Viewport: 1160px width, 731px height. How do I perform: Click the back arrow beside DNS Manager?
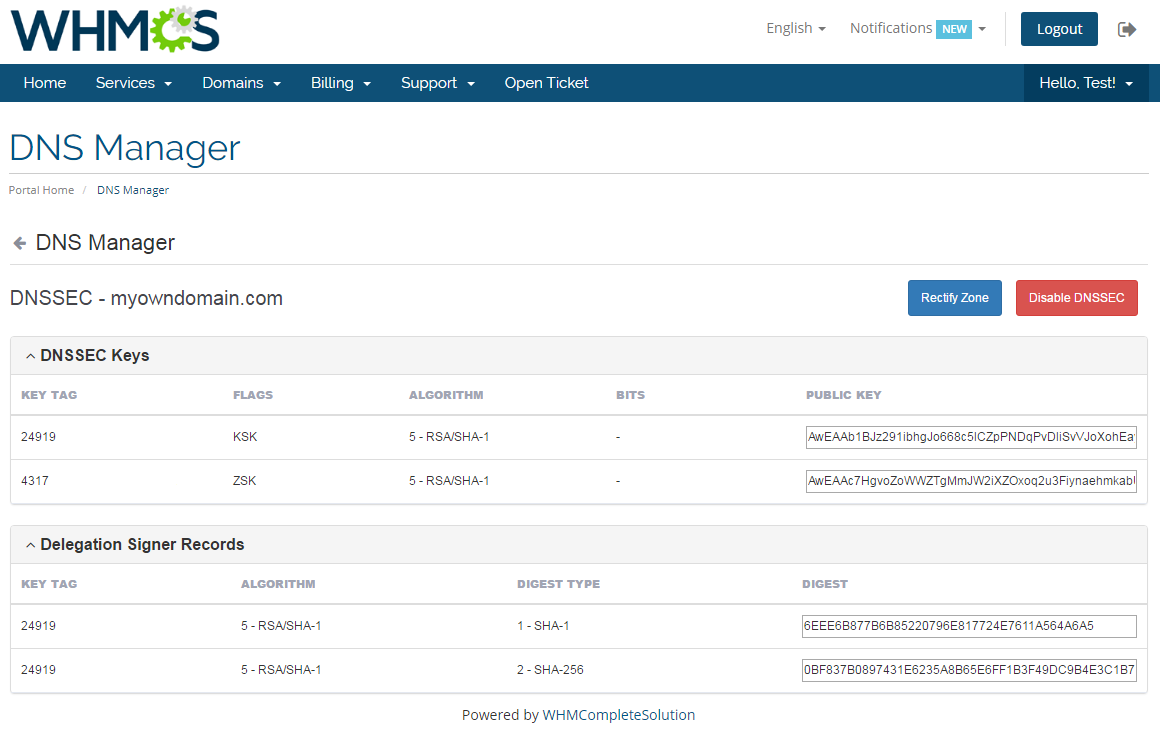(x=18, y=242)
